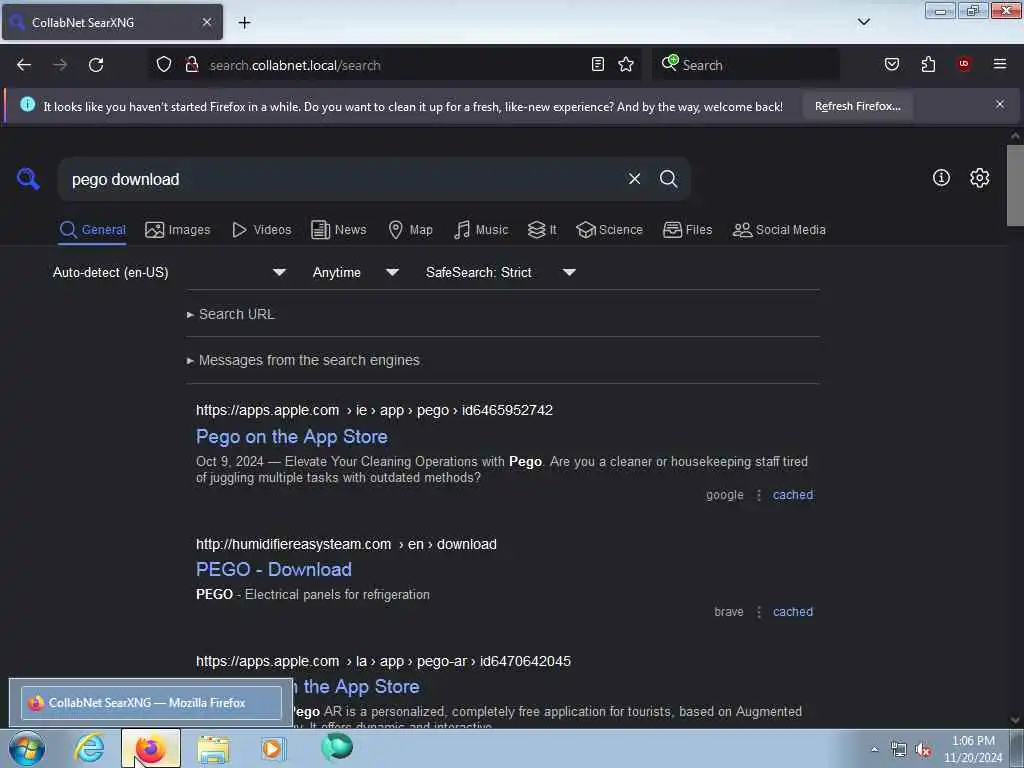Open cached link for google result

tap(793, 495)
